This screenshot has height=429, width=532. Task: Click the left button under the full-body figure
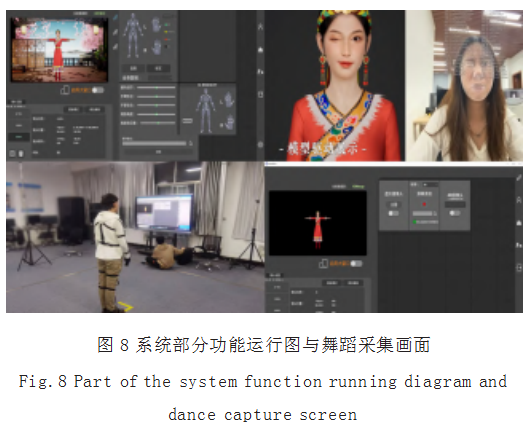133,68
